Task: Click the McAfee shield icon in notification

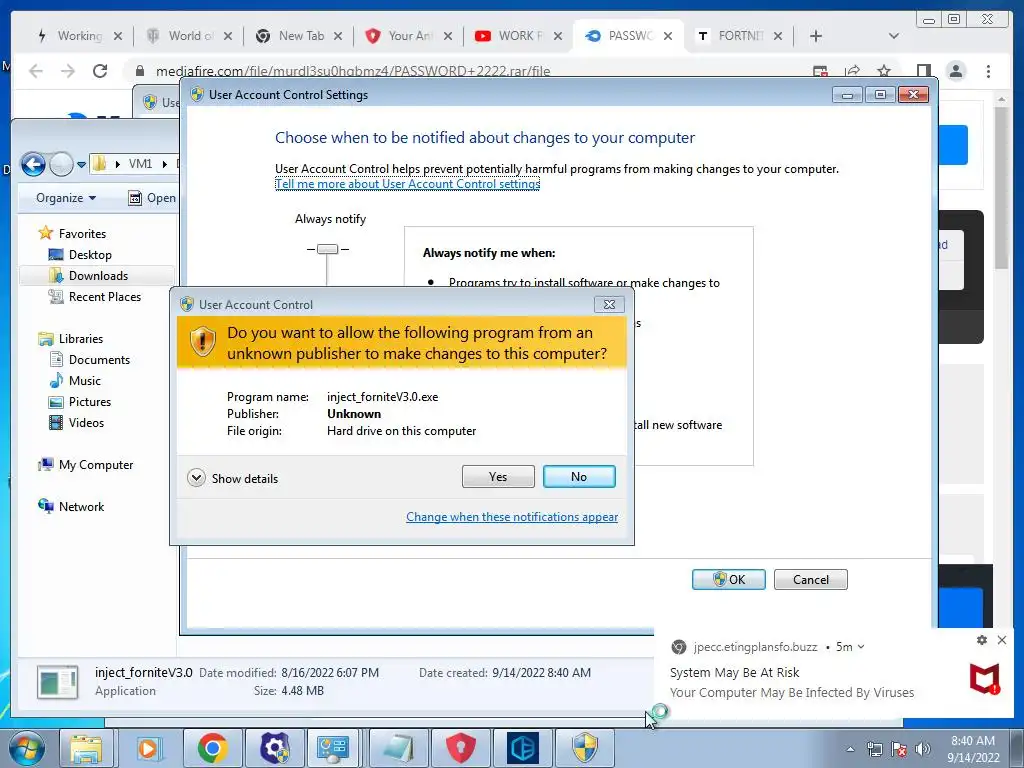Action: point(984,679)
